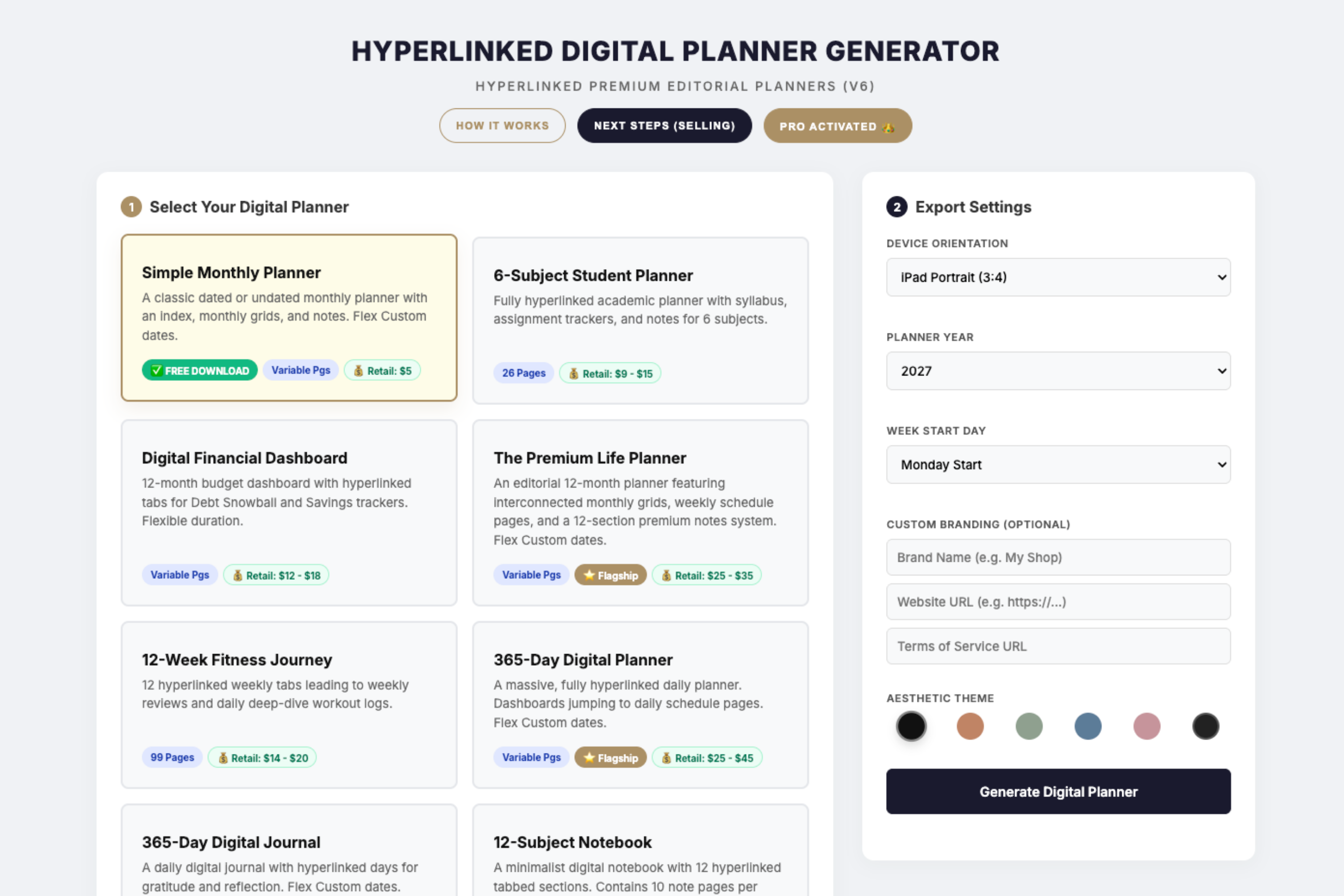1344x896 pixels.
Task: Click the Retail: $25 - $35 badge
Action: click(707, 575)
